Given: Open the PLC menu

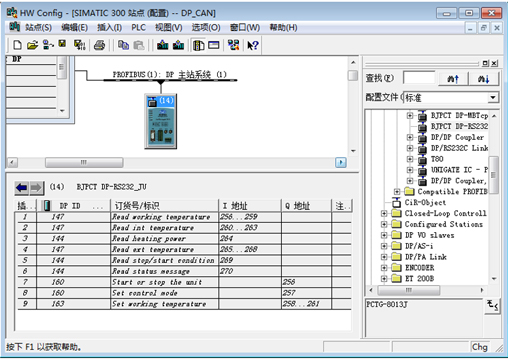Looking at the screenshot, I should tap(138, 27).
